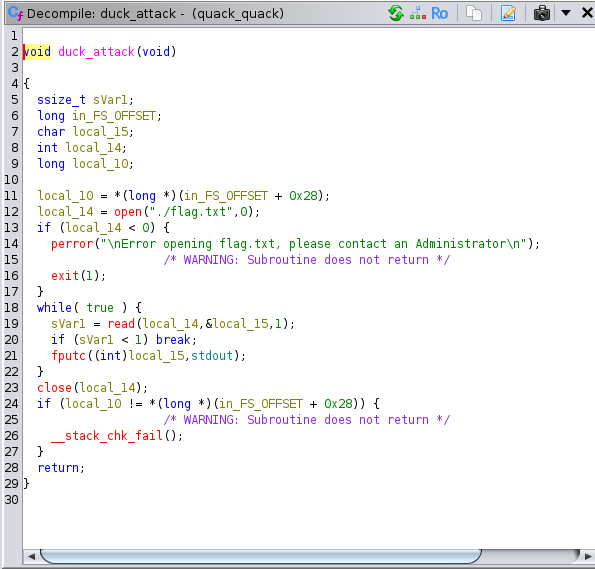Click the edit function signature pencil icon
The width and height of the screenshot is (595, 569).
point(508,13)
